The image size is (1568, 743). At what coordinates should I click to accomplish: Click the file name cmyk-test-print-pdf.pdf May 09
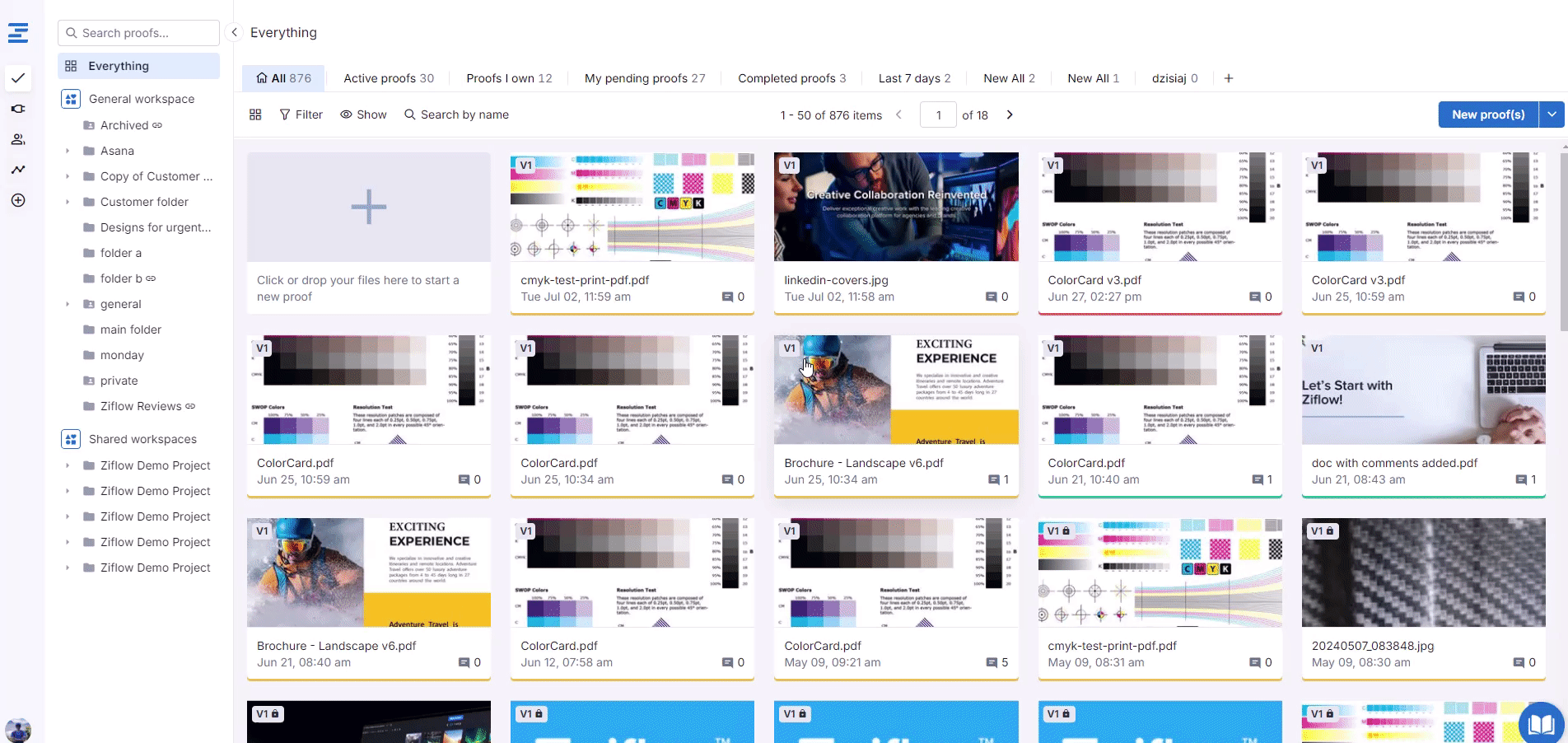click(x=1112, y=646)
